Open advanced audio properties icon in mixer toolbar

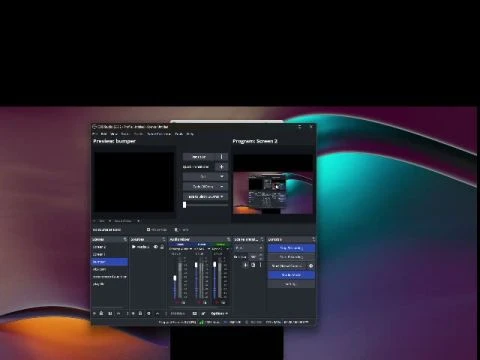(x=203, y=314)
